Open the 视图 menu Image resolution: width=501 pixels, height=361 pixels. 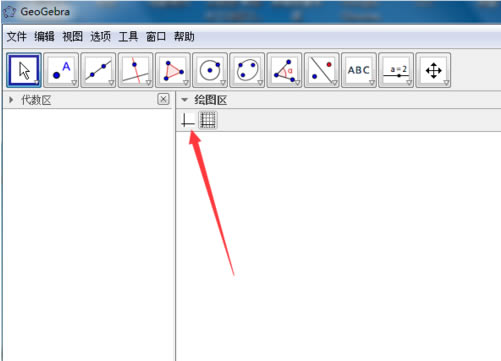point(72,36)
